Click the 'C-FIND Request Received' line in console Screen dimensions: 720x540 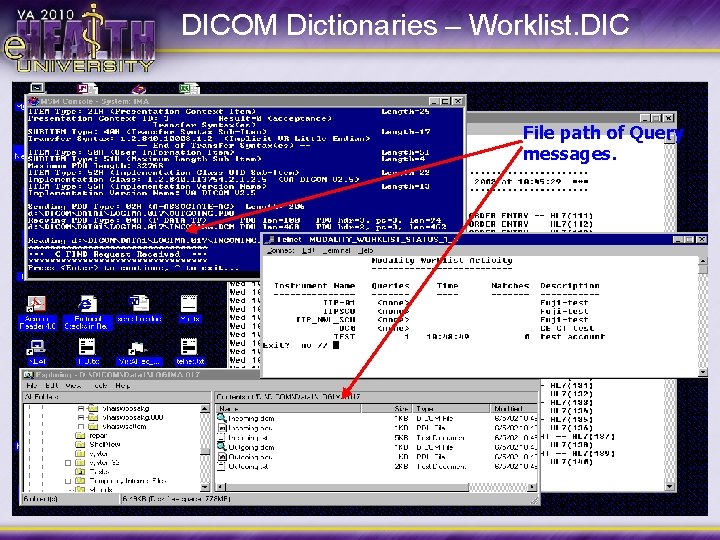[x=118, y=254]
